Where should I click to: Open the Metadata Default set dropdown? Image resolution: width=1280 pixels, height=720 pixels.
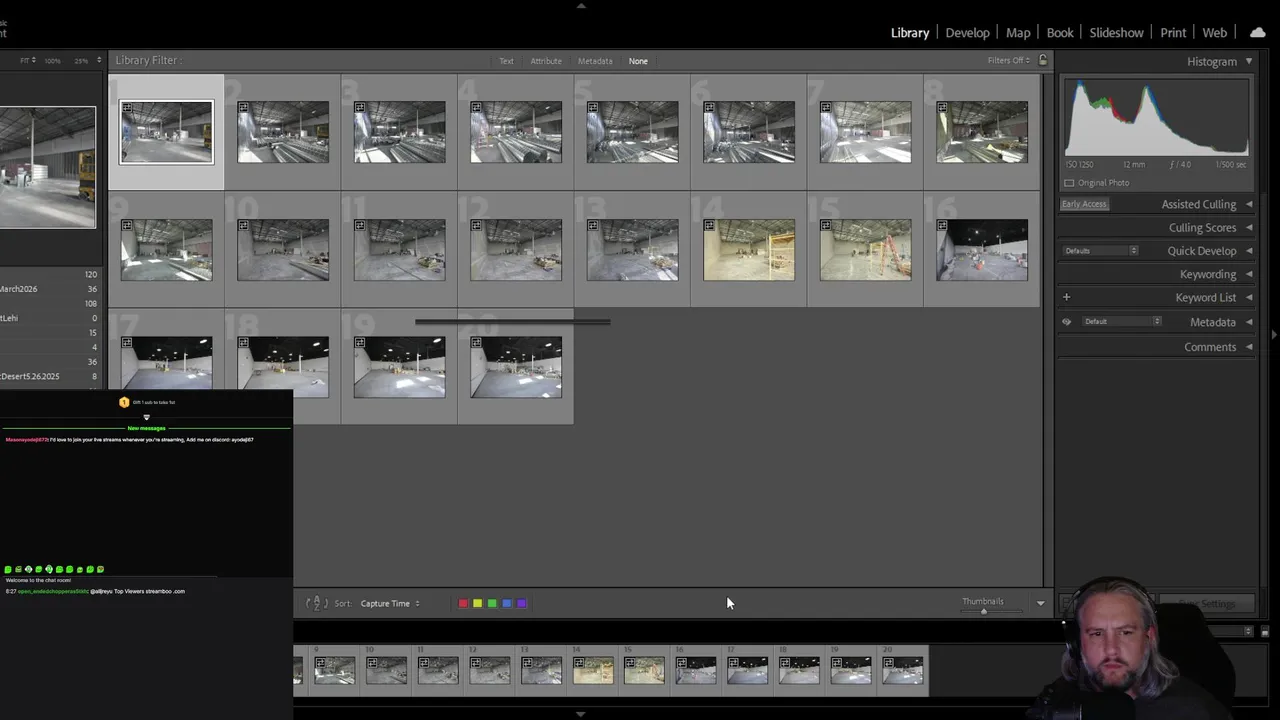(x=1122, y=322)
